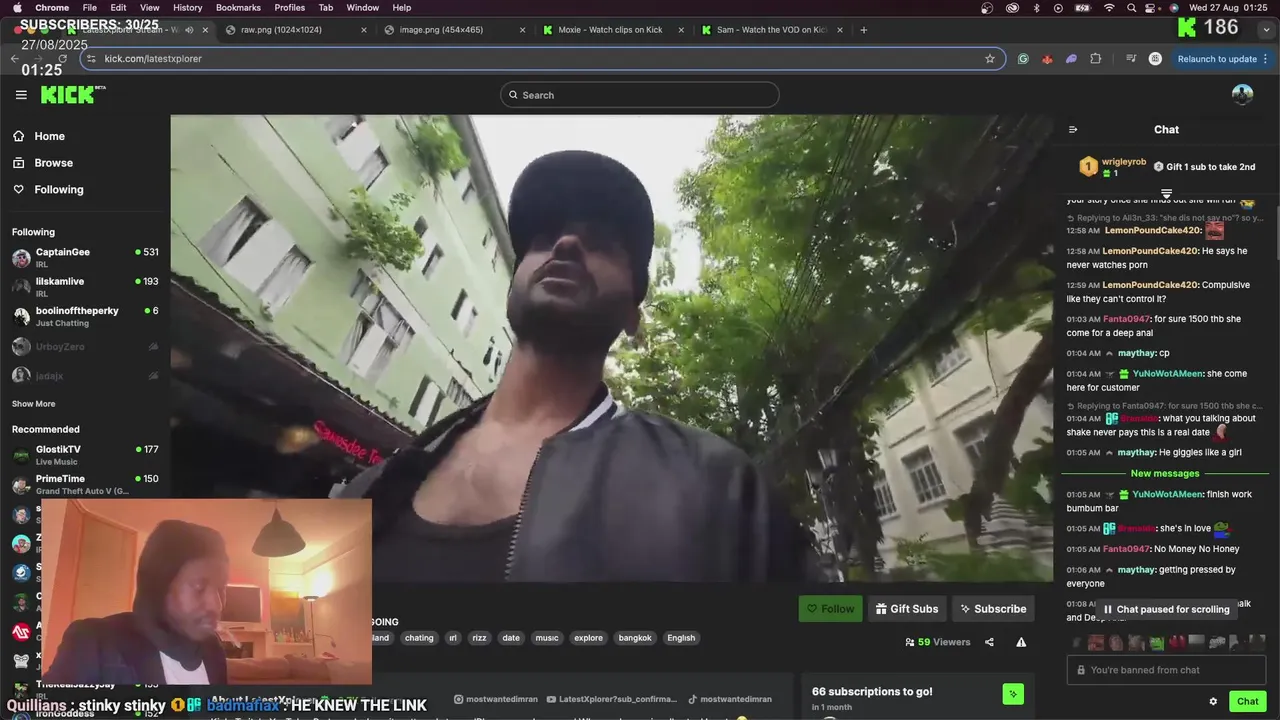Click the Subscribe button

pyautogui.click(x=992, y=609)
